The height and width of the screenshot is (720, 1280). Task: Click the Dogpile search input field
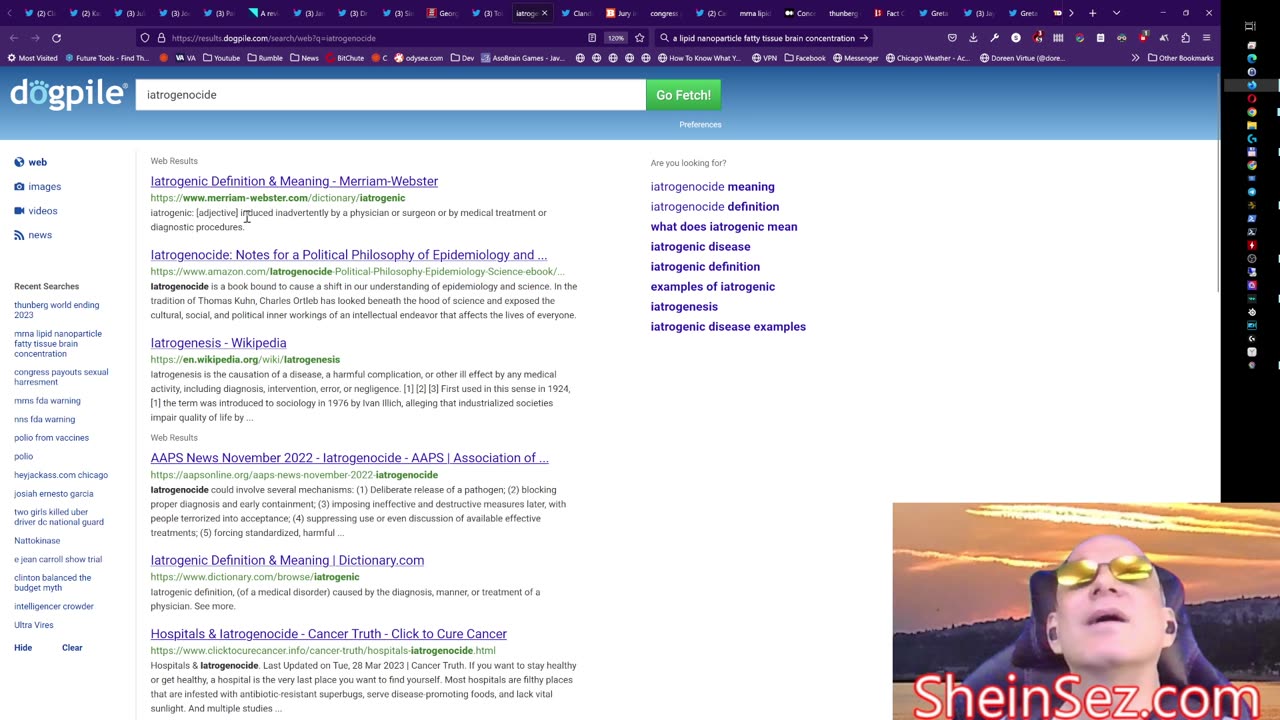[391, 95]
